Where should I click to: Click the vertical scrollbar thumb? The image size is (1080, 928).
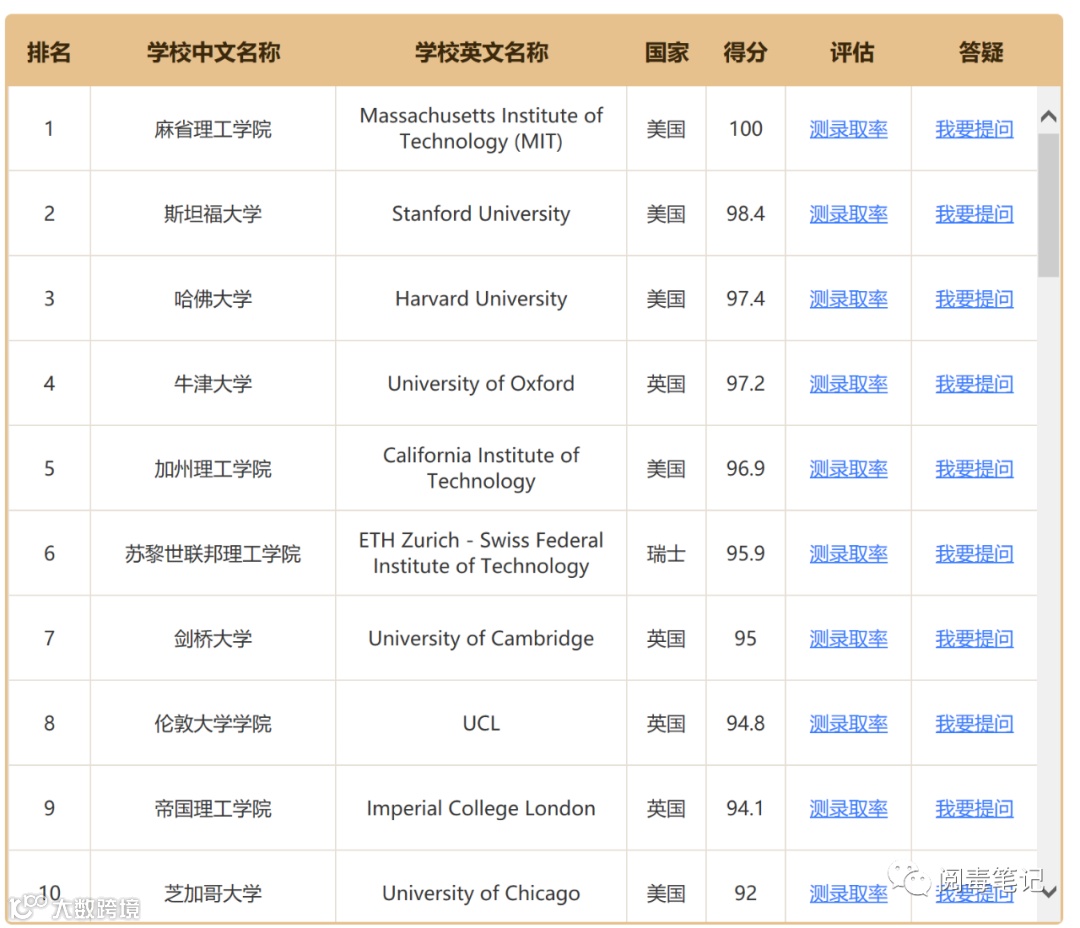[x=1048, y=205]
